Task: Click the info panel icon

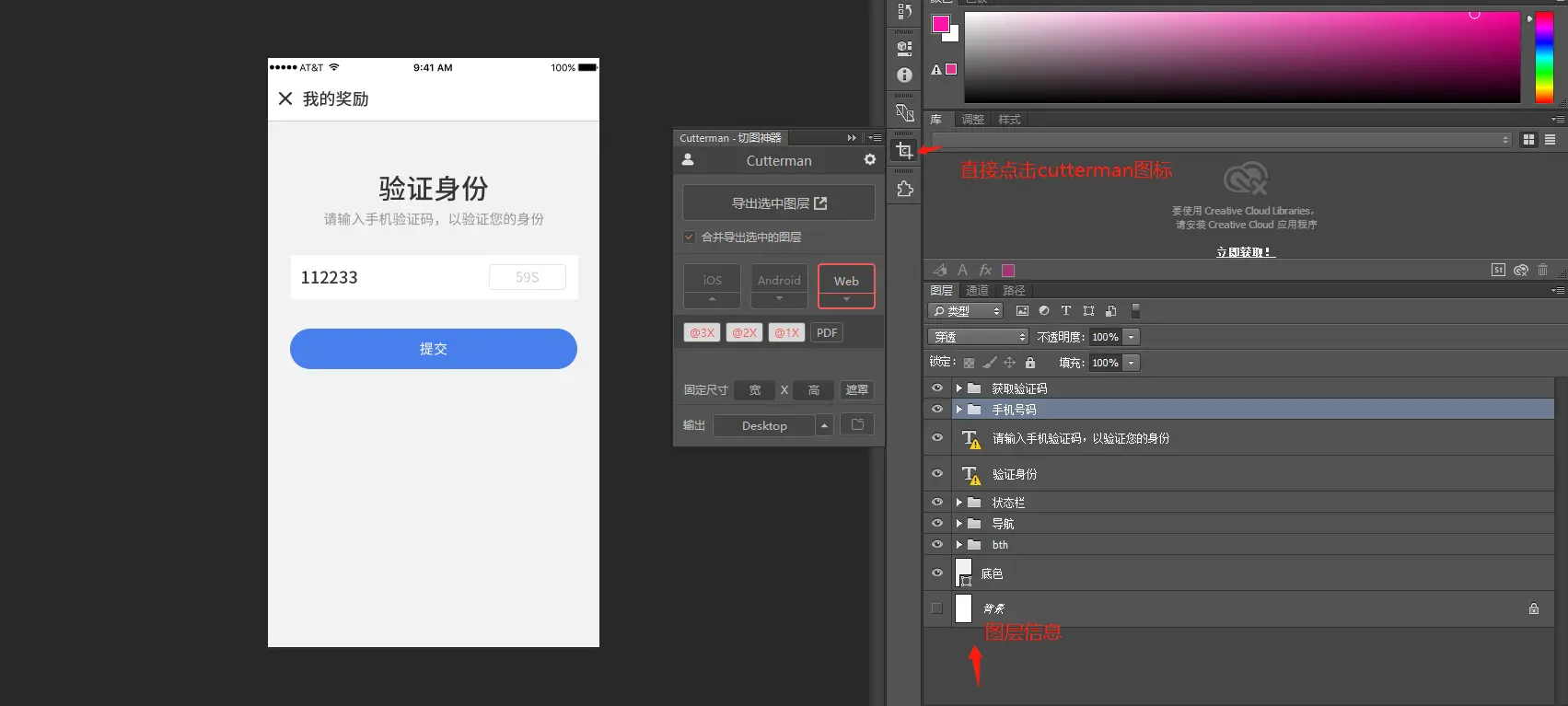Action: coord(904,75)
